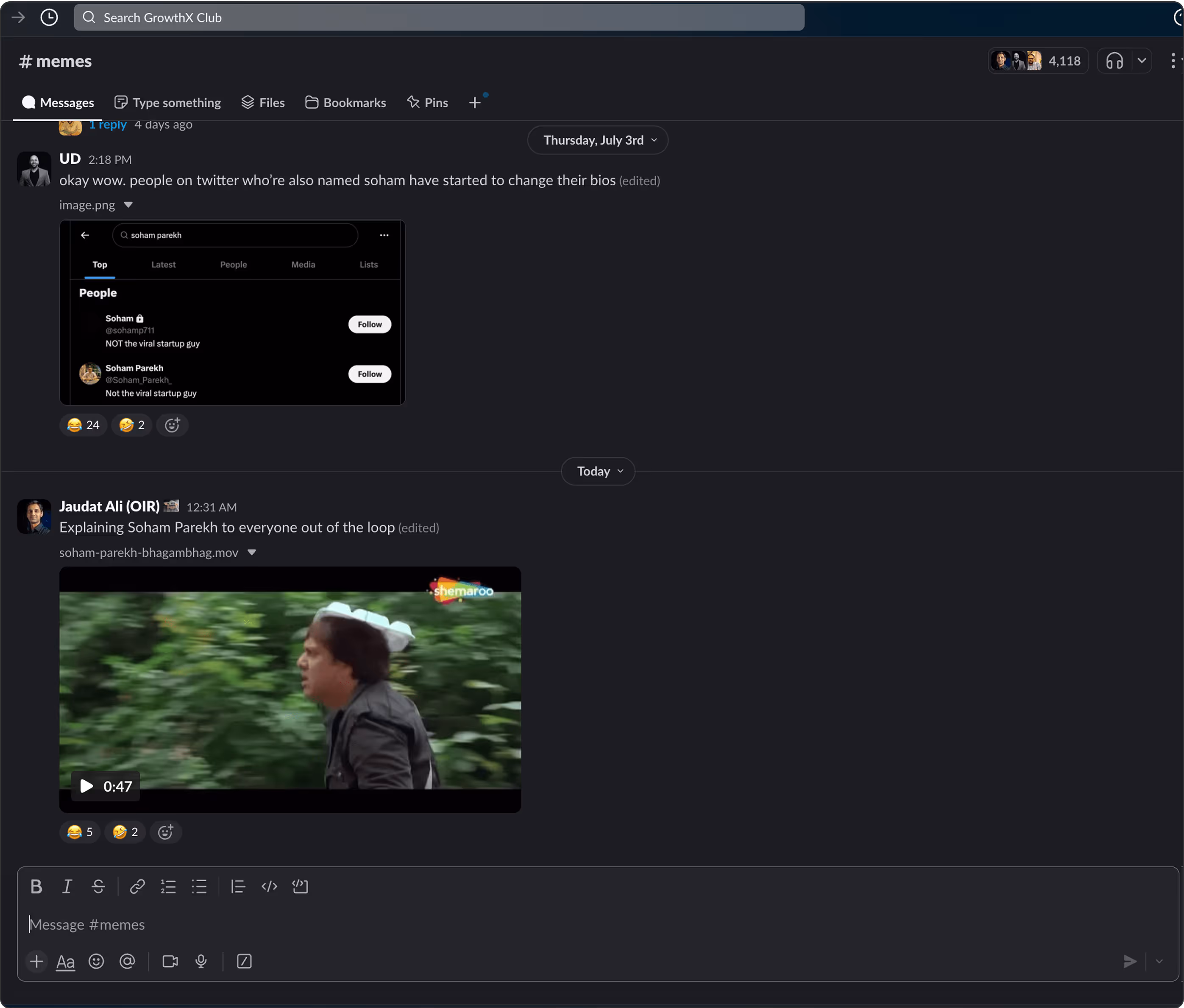Click Jaudat Ali's profile avatar
The height and width of the screenshot is (1008, 1184).
point(34,517)
